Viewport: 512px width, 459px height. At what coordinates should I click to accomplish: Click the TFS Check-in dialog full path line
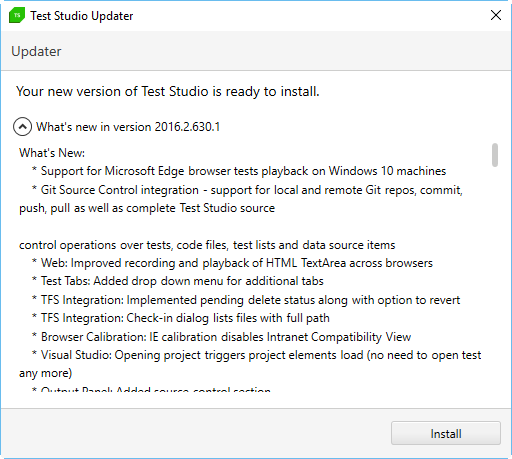(181, 318)
